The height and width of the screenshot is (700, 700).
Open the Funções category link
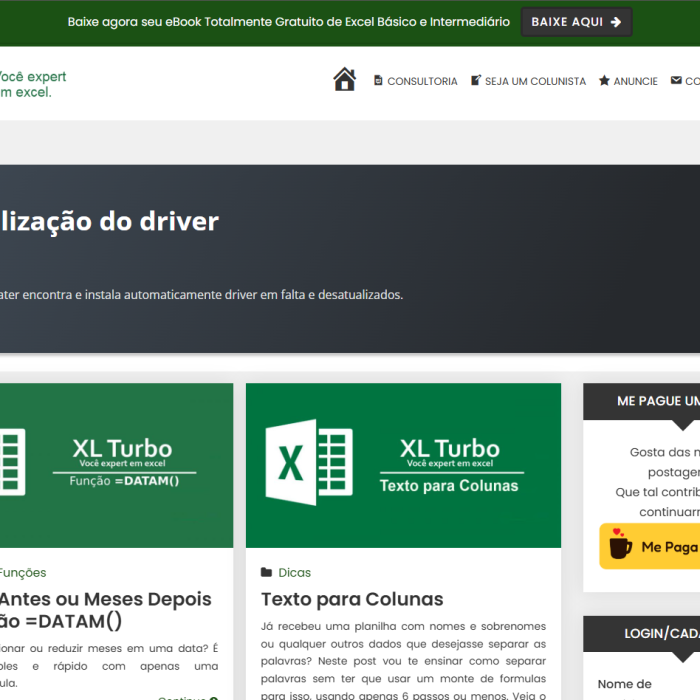pos(22,573)
